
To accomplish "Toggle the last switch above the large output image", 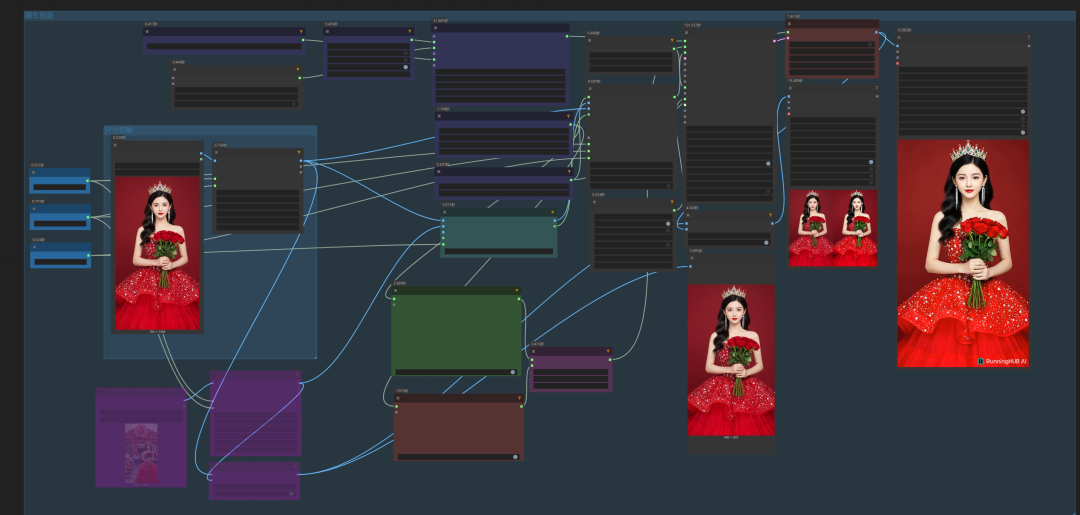I will 1023,132.
